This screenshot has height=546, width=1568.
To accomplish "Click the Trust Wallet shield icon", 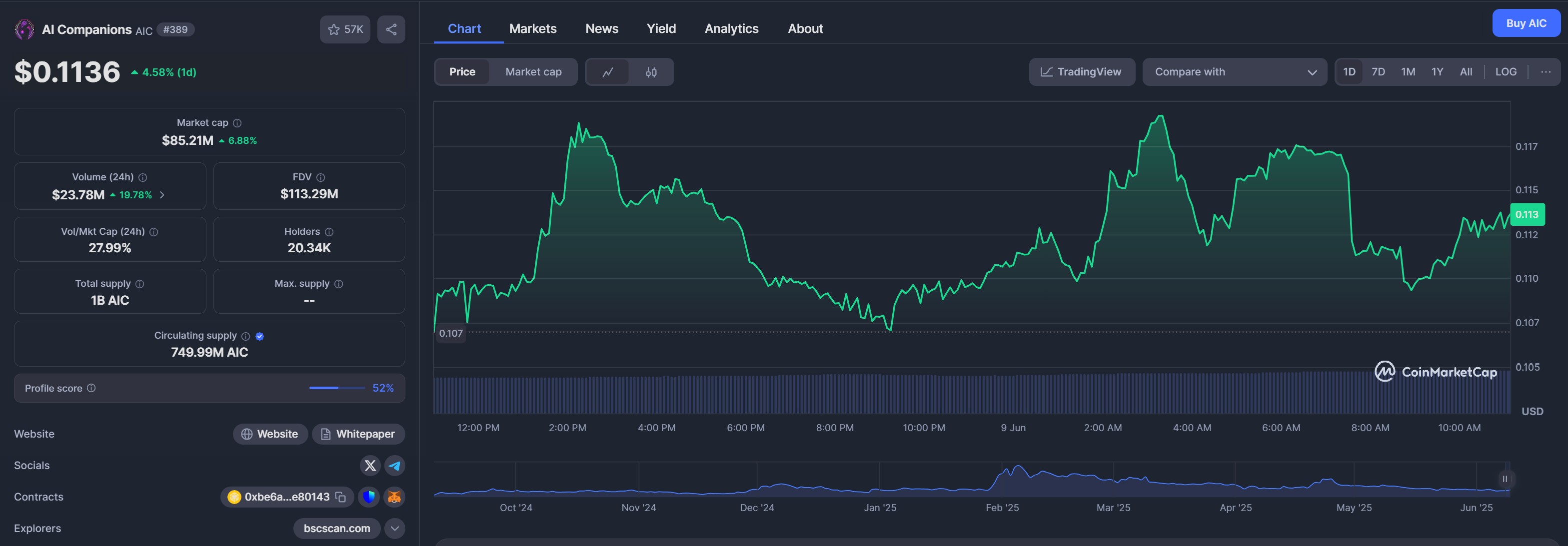I will [369, 498].
